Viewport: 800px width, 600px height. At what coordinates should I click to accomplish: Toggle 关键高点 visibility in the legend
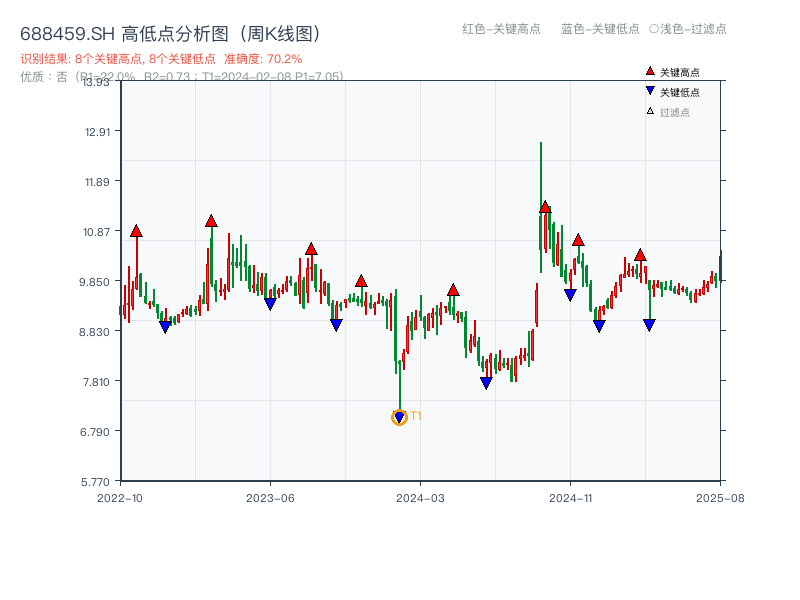[668, 71]
